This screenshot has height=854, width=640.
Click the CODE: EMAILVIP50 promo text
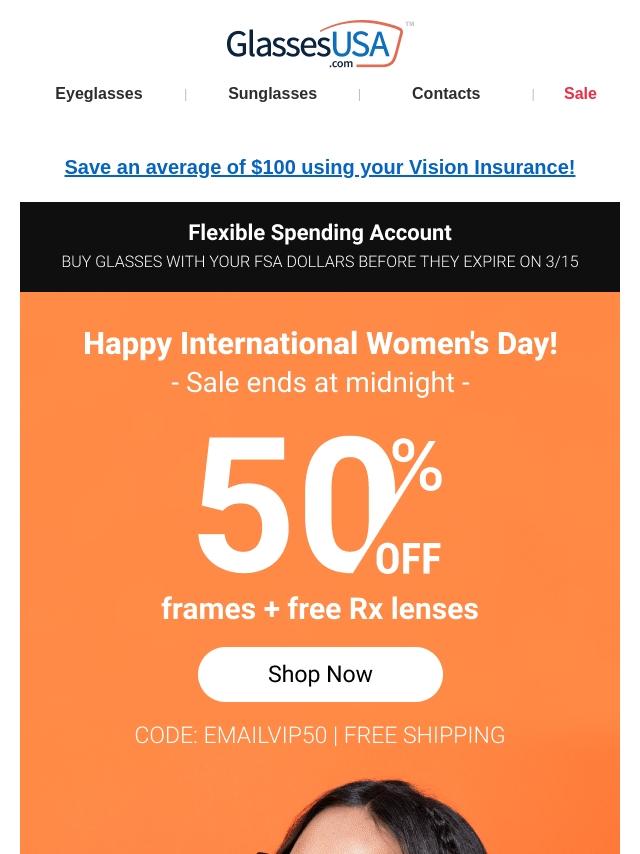(x=230, y=735)
